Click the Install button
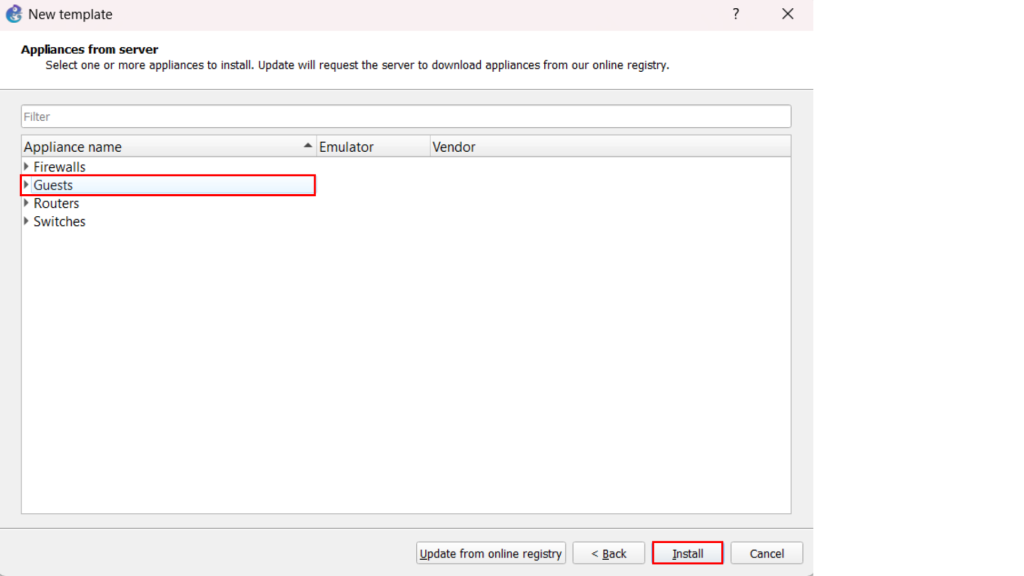This screenshot has height=576, width=1024. 687,553
